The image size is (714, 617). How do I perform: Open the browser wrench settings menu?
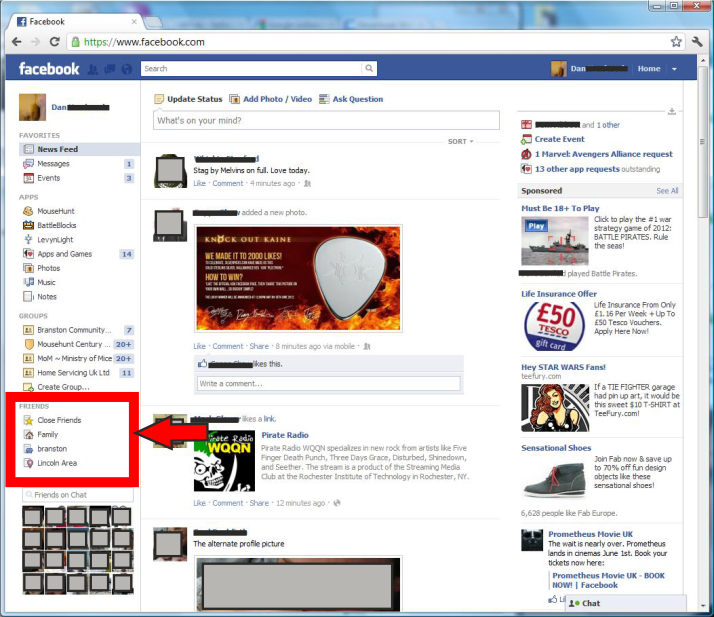[697, 42]
